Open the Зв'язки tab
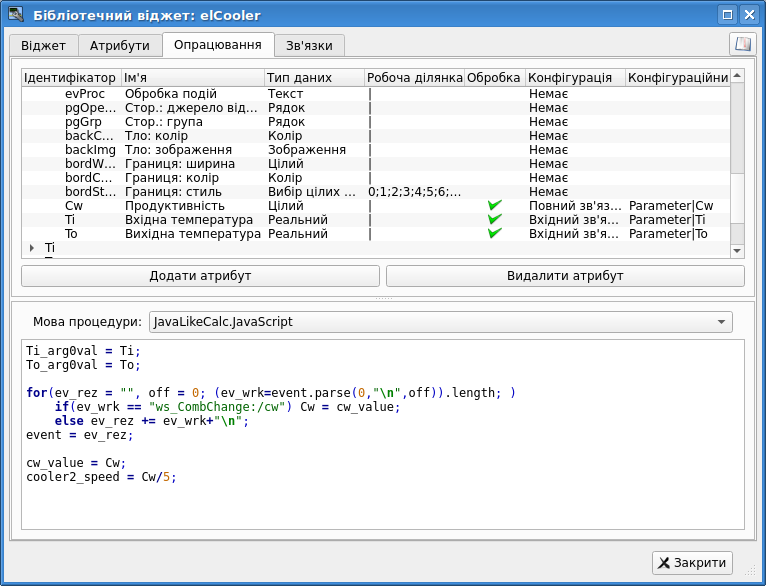This screenshot has height=586, width=766. [x=310, y=46]
